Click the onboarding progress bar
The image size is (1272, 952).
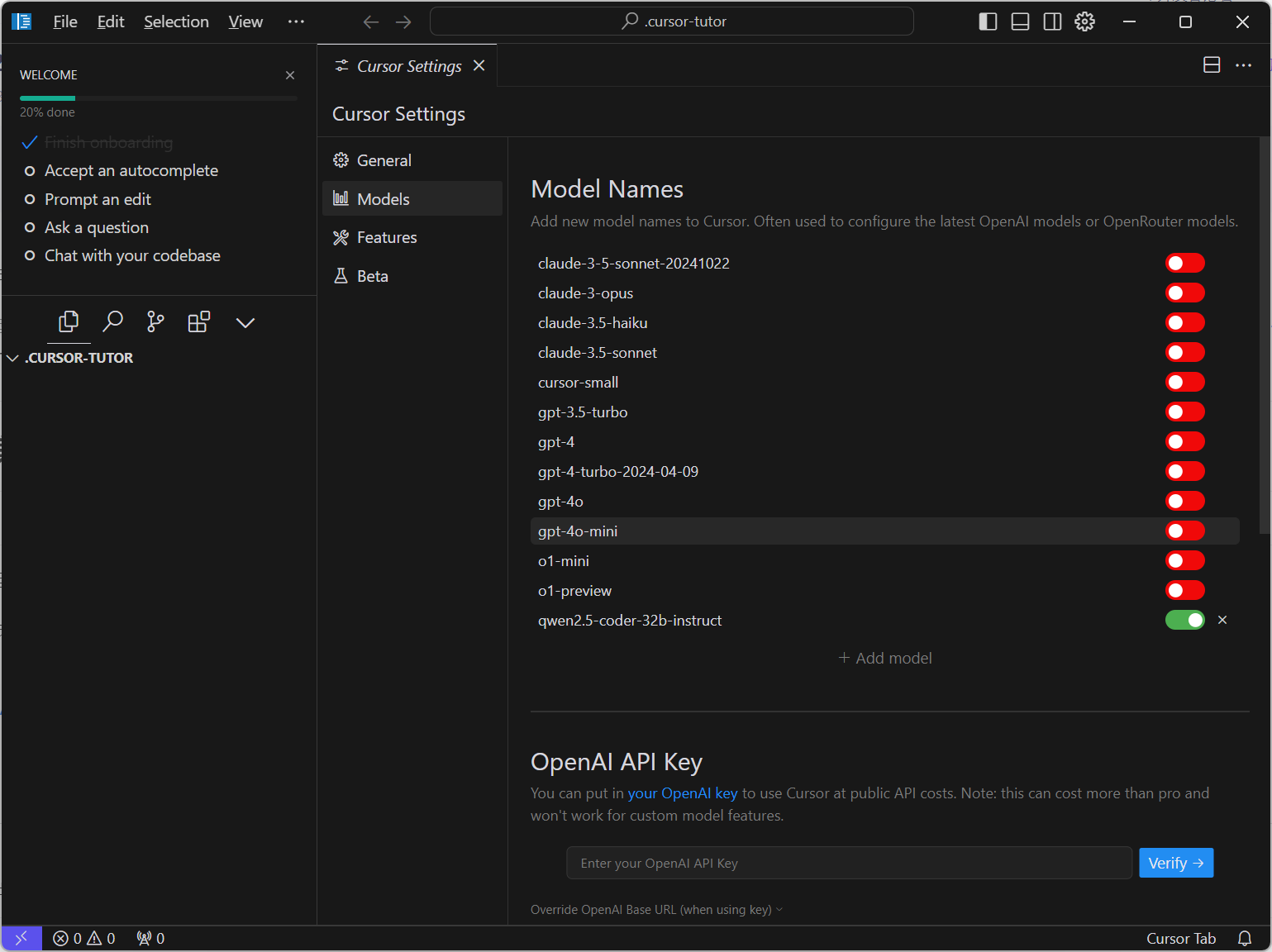(158, 98)
